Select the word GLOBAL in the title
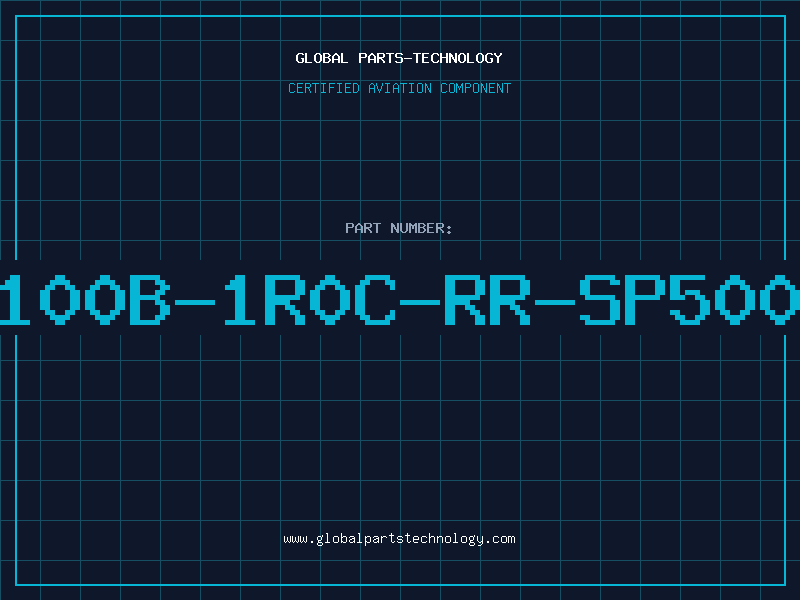 coord(322,58)
